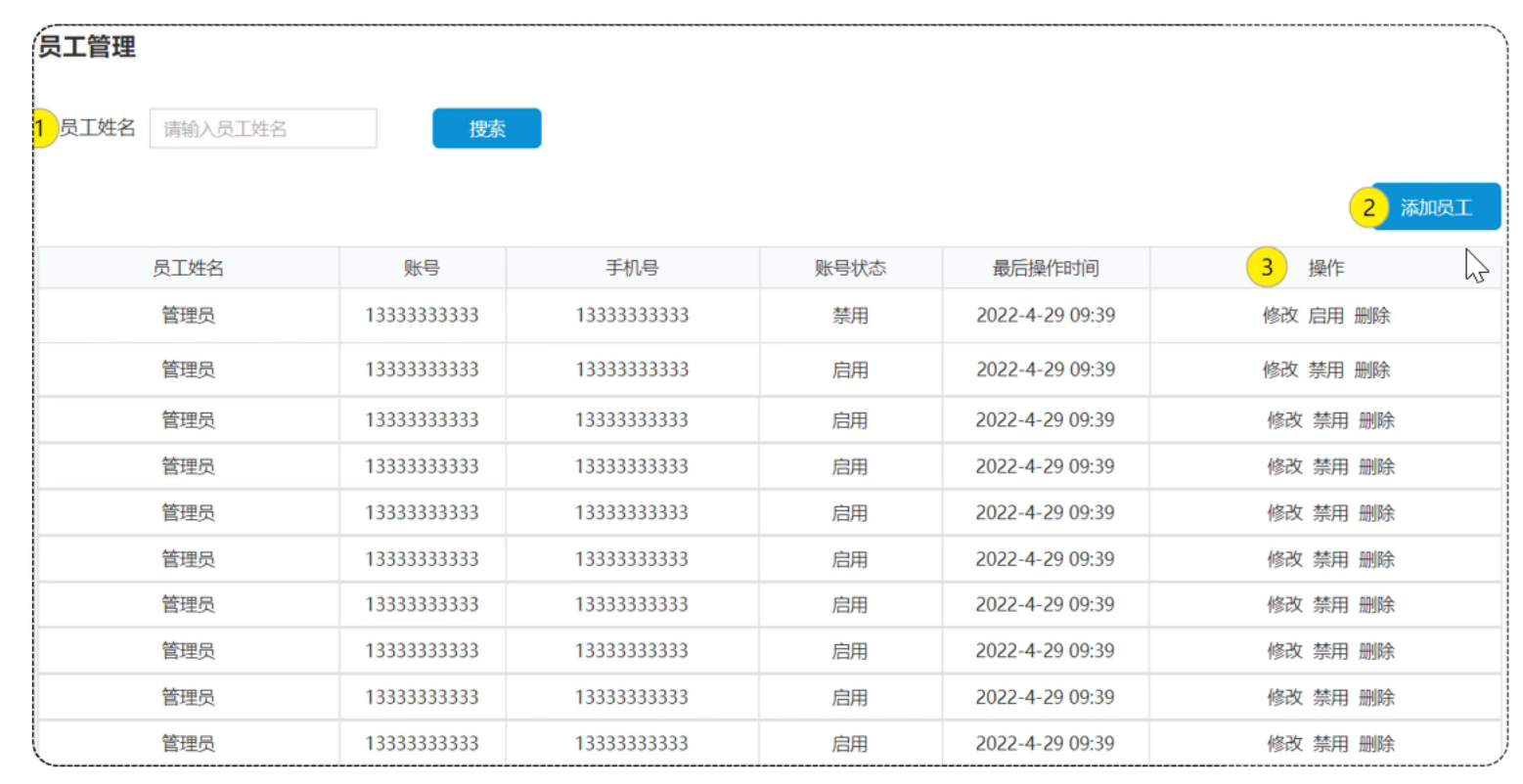Viewport: 1523px width, 784px height.
Task: Click the 账号 column header
Action: click(422, 268)
